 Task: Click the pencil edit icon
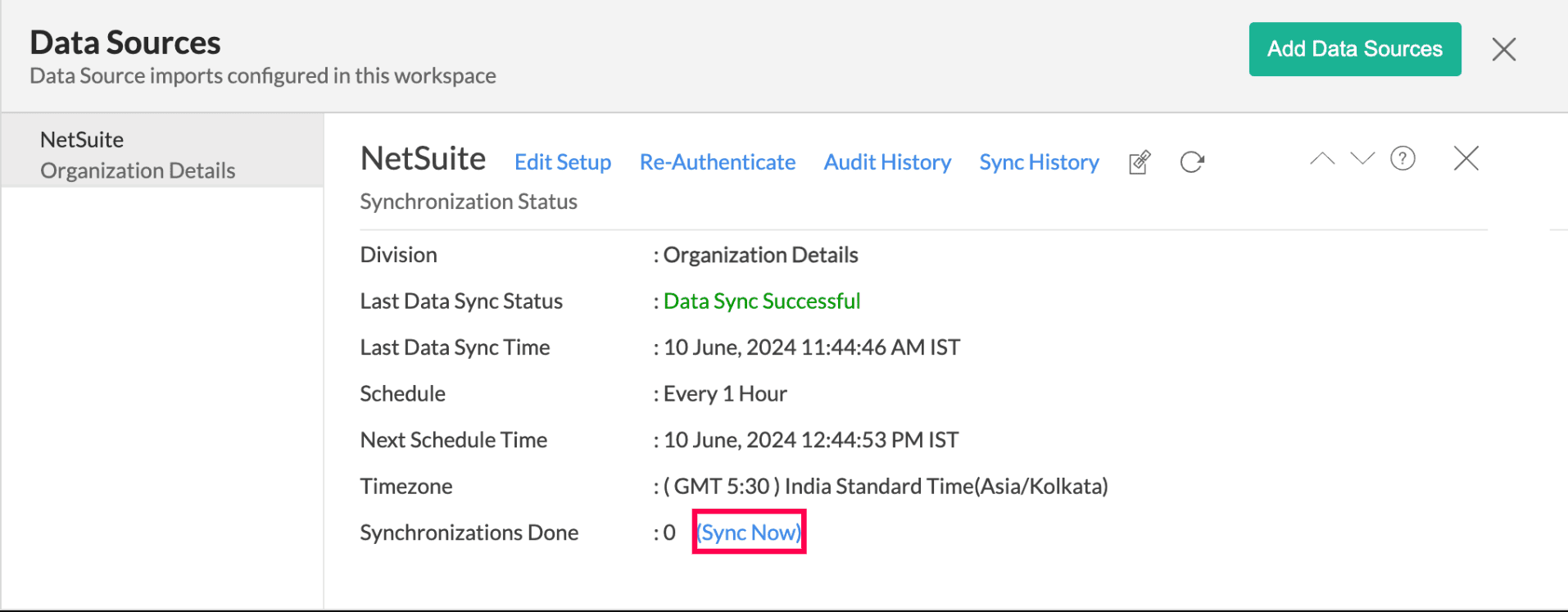click(1140, 162)
